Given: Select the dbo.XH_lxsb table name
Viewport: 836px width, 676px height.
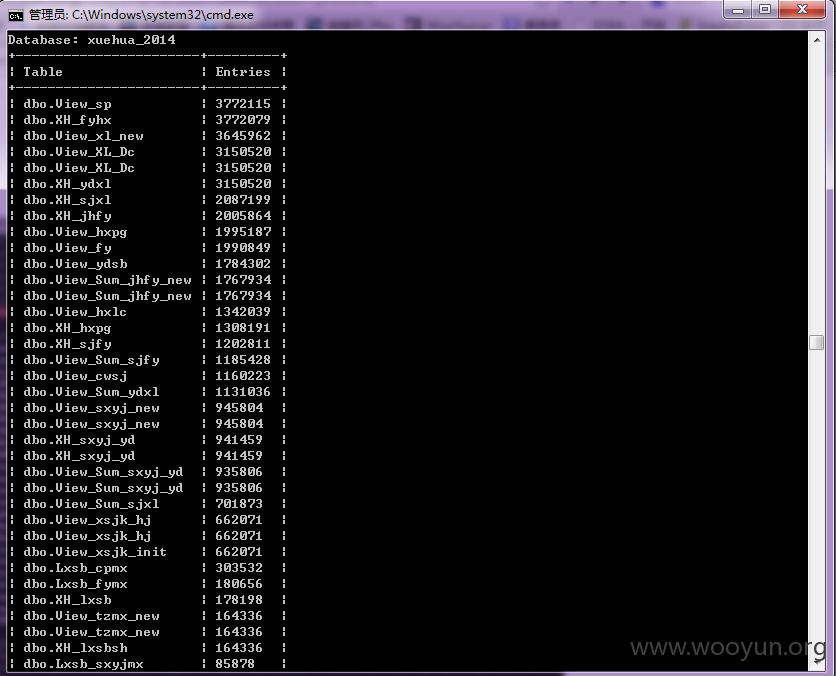Looking at the screenshot, I should coord(67,600).
